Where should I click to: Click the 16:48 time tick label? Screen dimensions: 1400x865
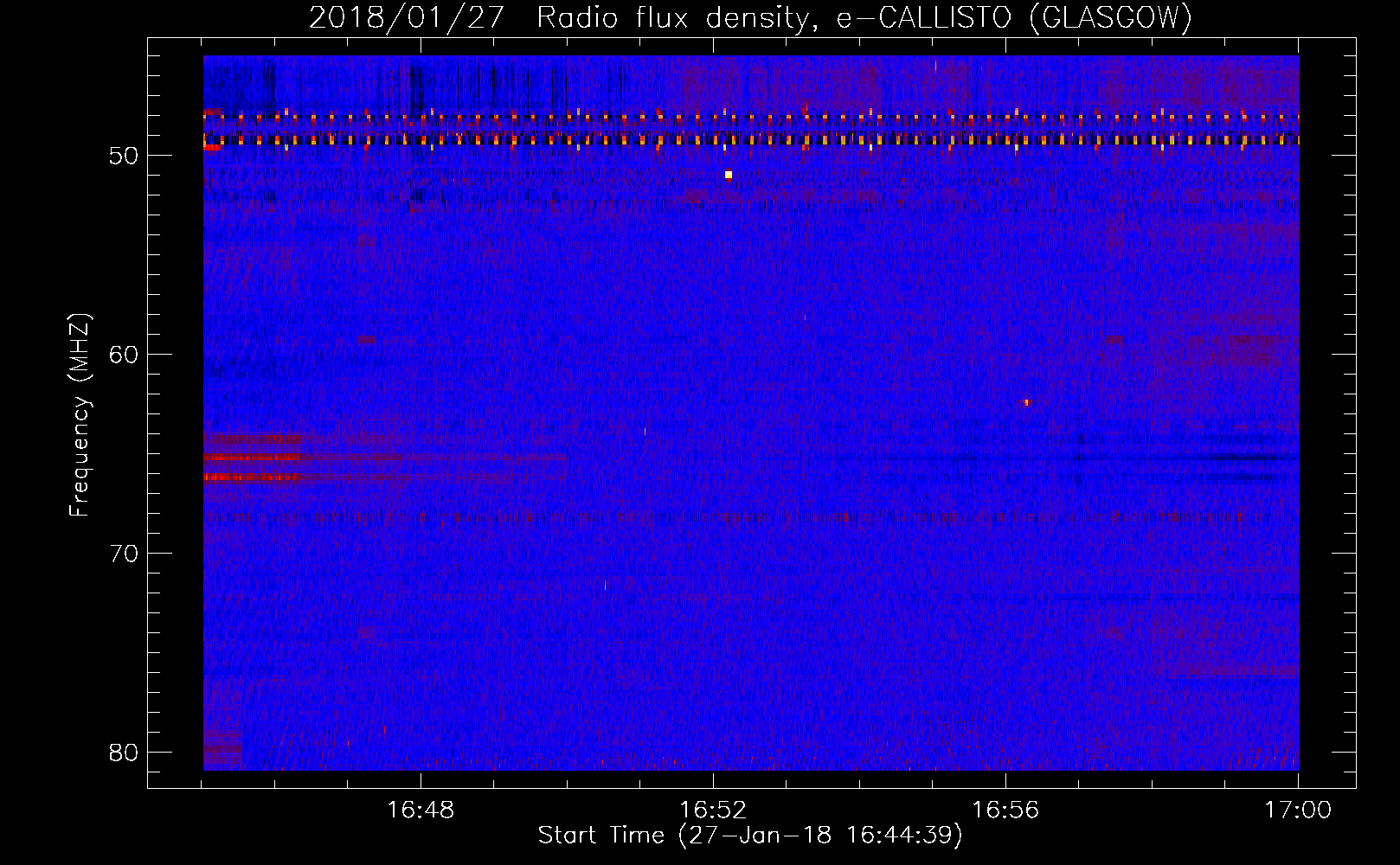(x=420, y=811)
